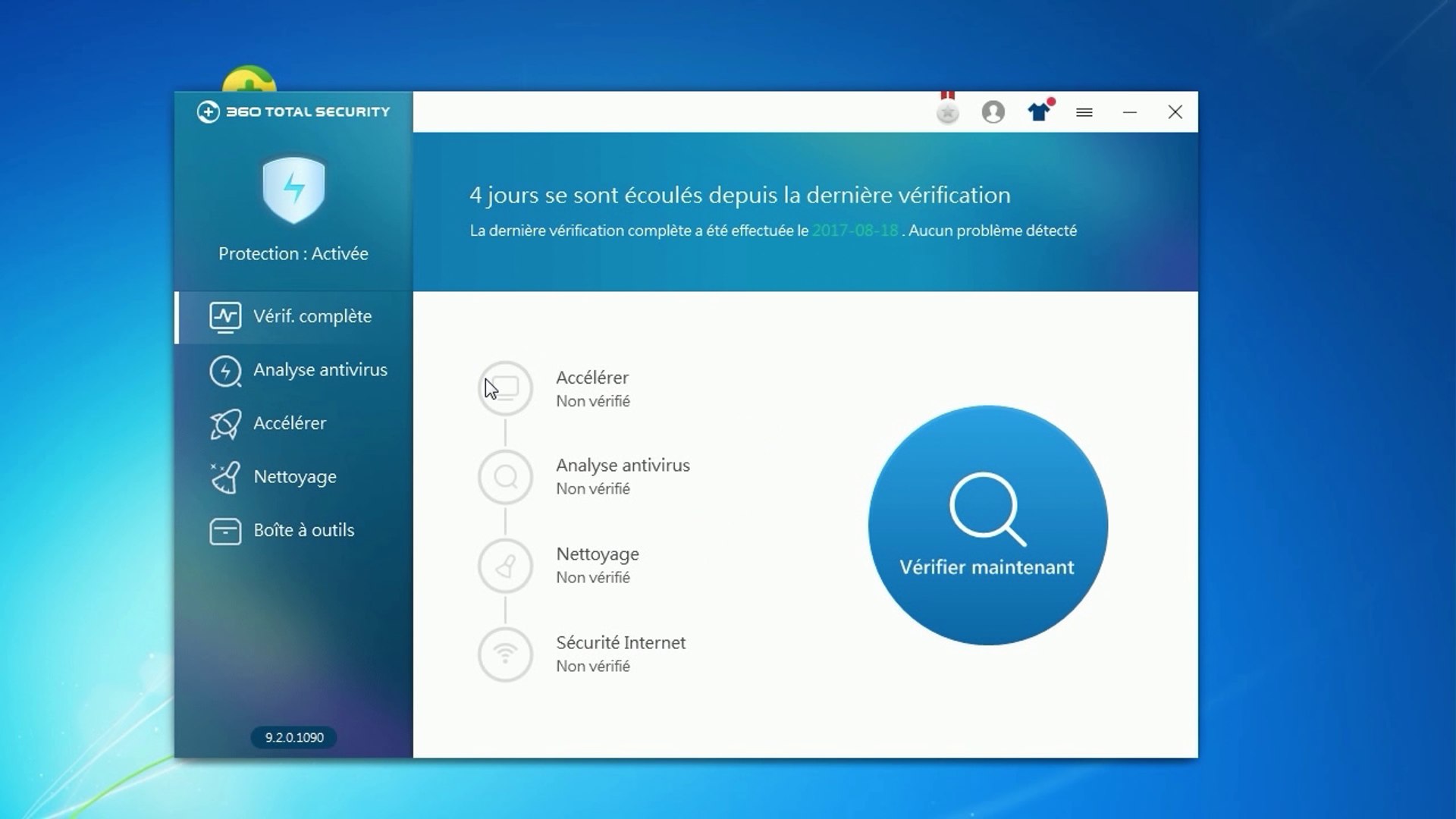Go to Nettoyage in sidebar
1456x819 pixels.
tap(294, 477)
